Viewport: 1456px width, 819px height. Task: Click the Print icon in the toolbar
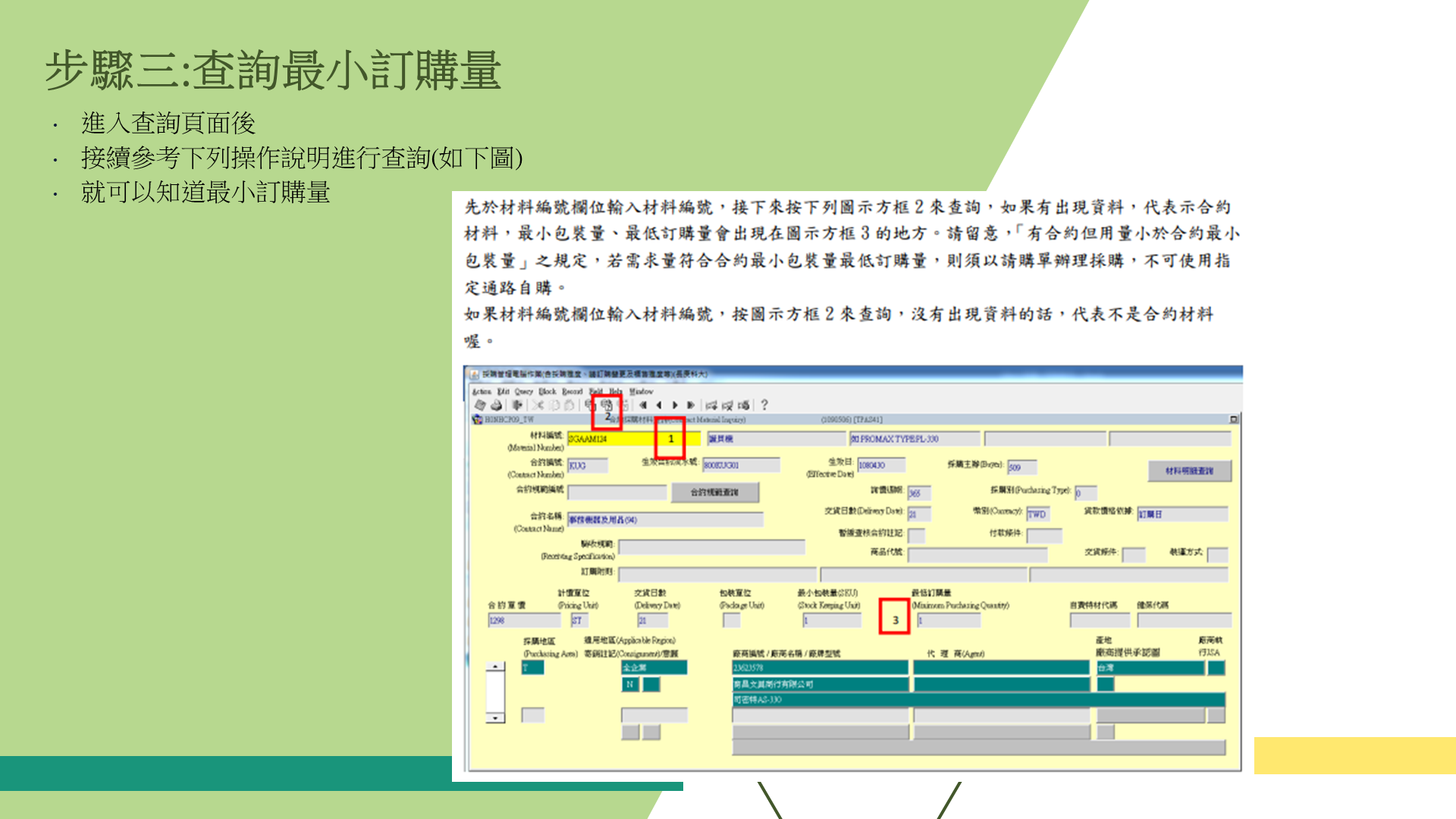point(497,405)
